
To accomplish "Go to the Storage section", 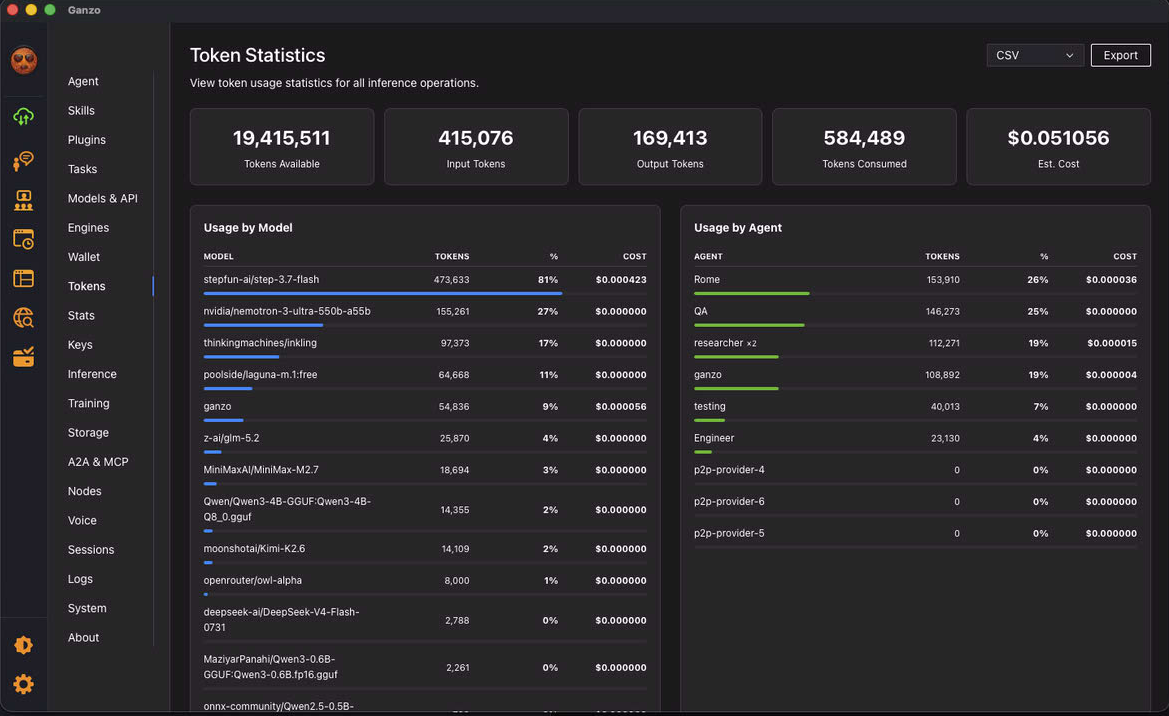I will [88, 433].
